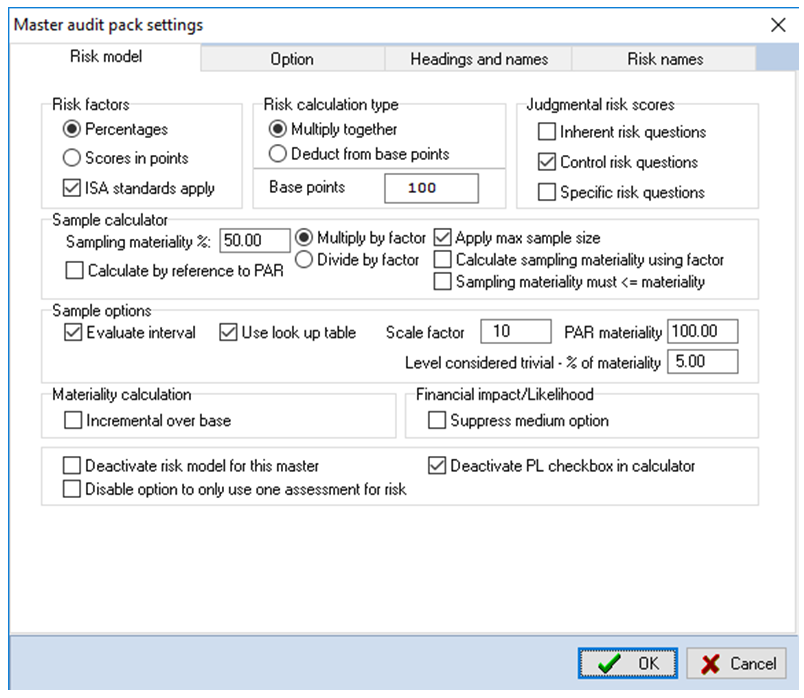This screenshot has width=804, height=698.
Task: Select the Percentages radio button
Action: pyautogui.click(x=72, y=129)
